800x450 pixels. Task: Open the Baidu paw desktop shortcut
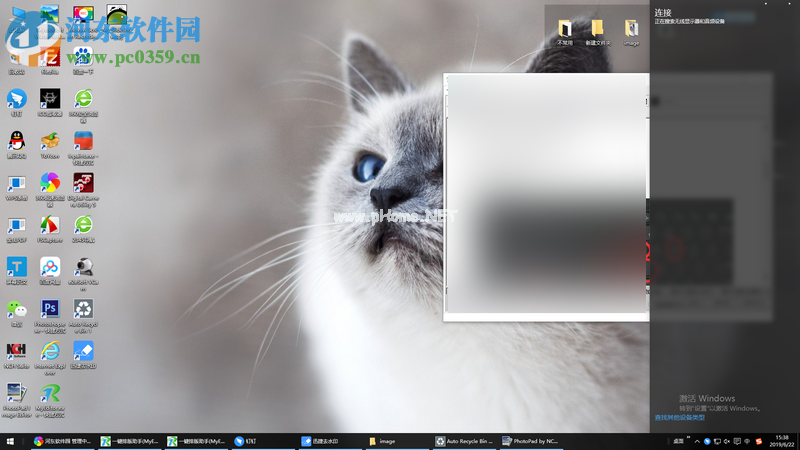(83, 60)
